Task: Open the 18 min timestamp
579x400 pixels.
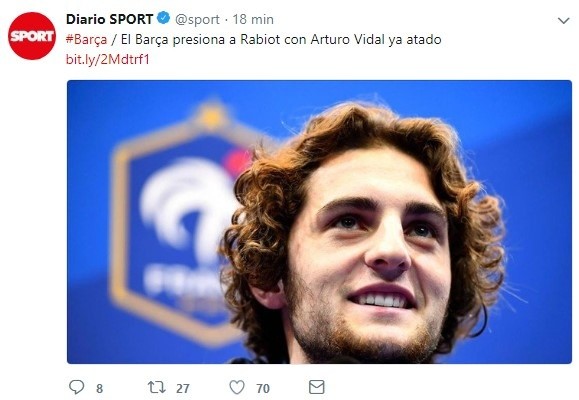Action: [x=253, y=19]
